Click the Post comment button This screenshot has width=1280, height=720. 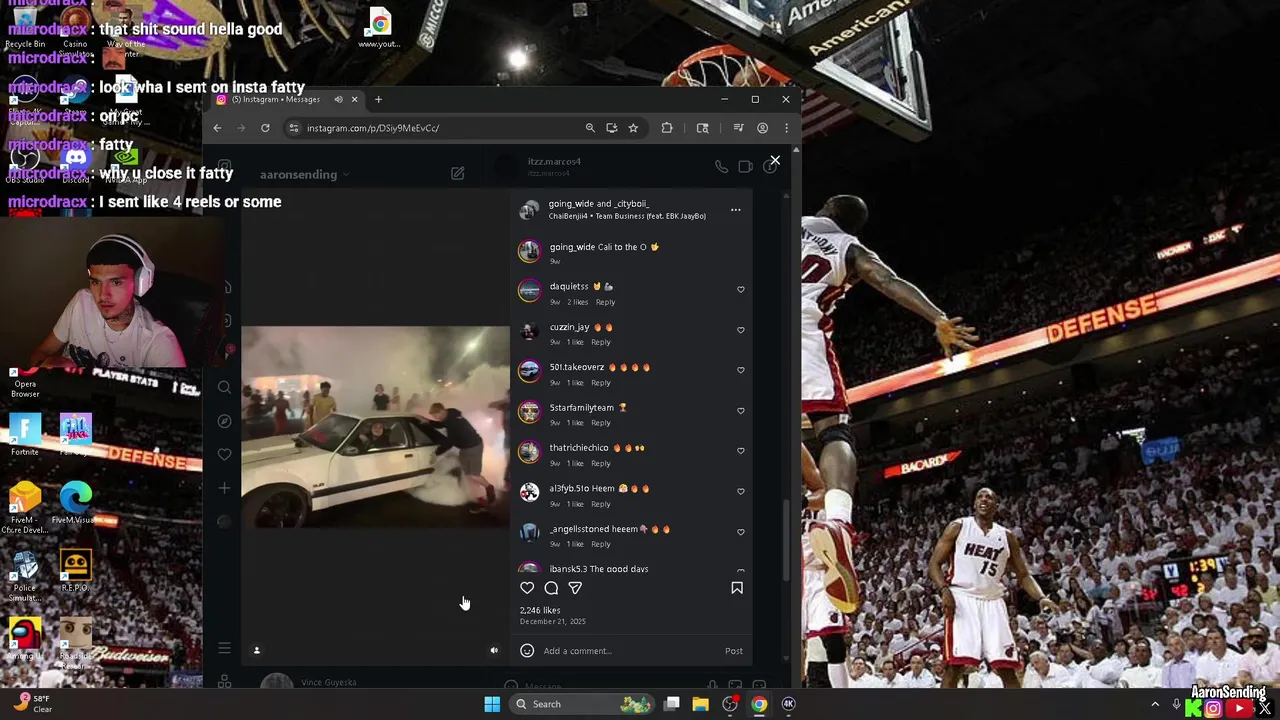(x=734, y=651)
